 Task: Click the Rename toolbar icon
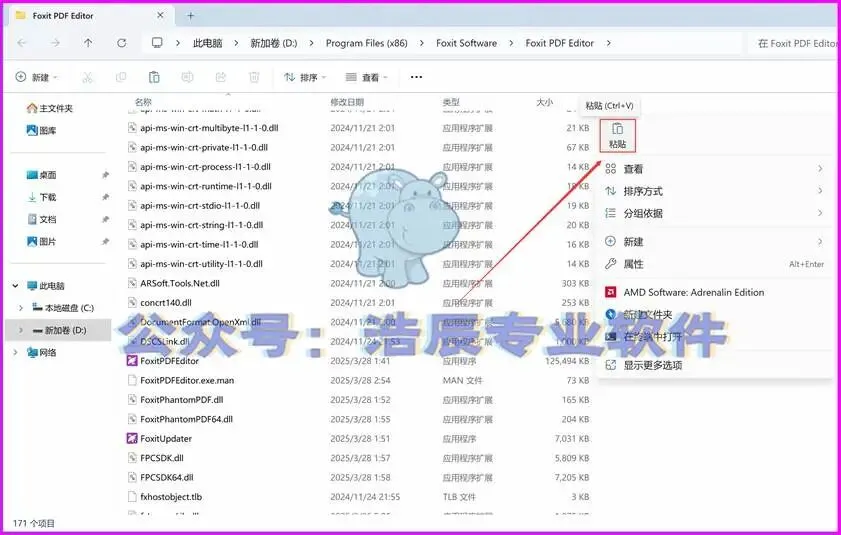point(187,77)
